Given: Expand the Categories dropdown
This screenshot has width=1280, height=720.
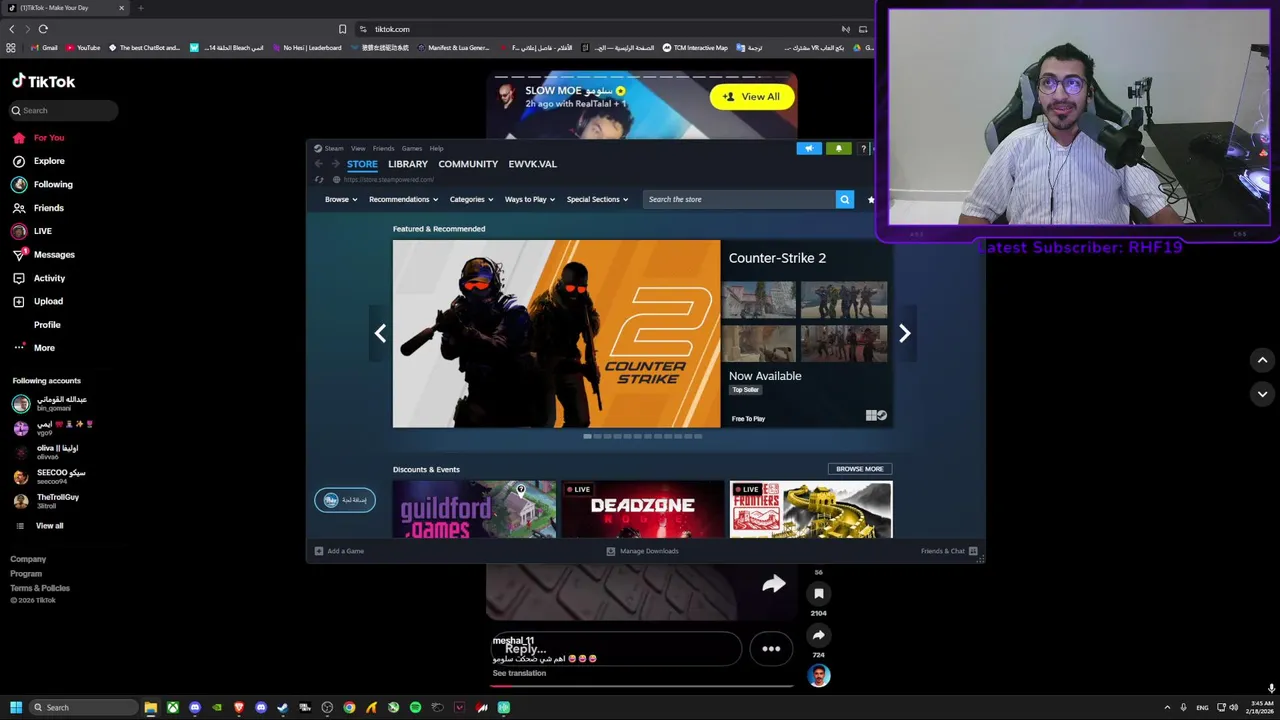Looking at the screenshot, I should pyautogui.click(x=471, y=199).
